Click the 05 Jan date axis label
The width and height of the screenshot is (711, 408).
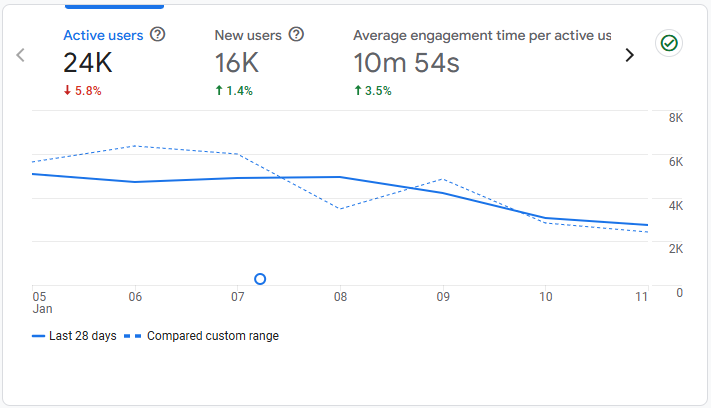click(x=39, y=303)
